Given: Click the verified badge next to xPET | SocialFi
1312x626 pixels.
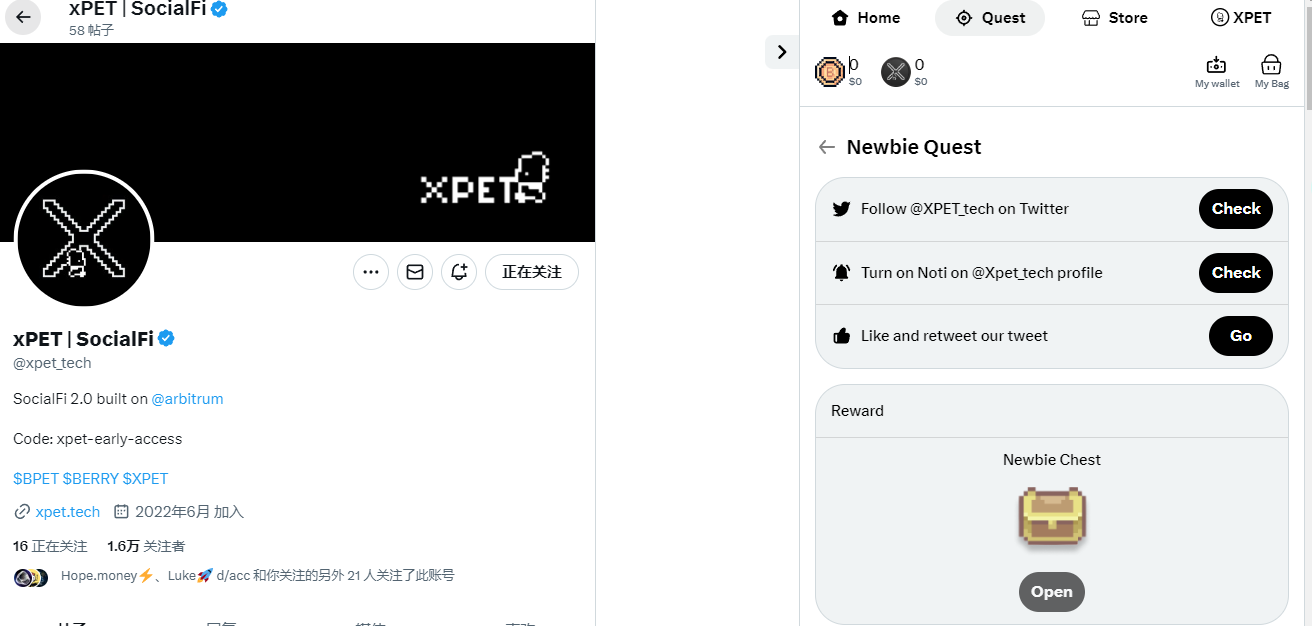Looking at the screenshot, I should coord(165,338).
